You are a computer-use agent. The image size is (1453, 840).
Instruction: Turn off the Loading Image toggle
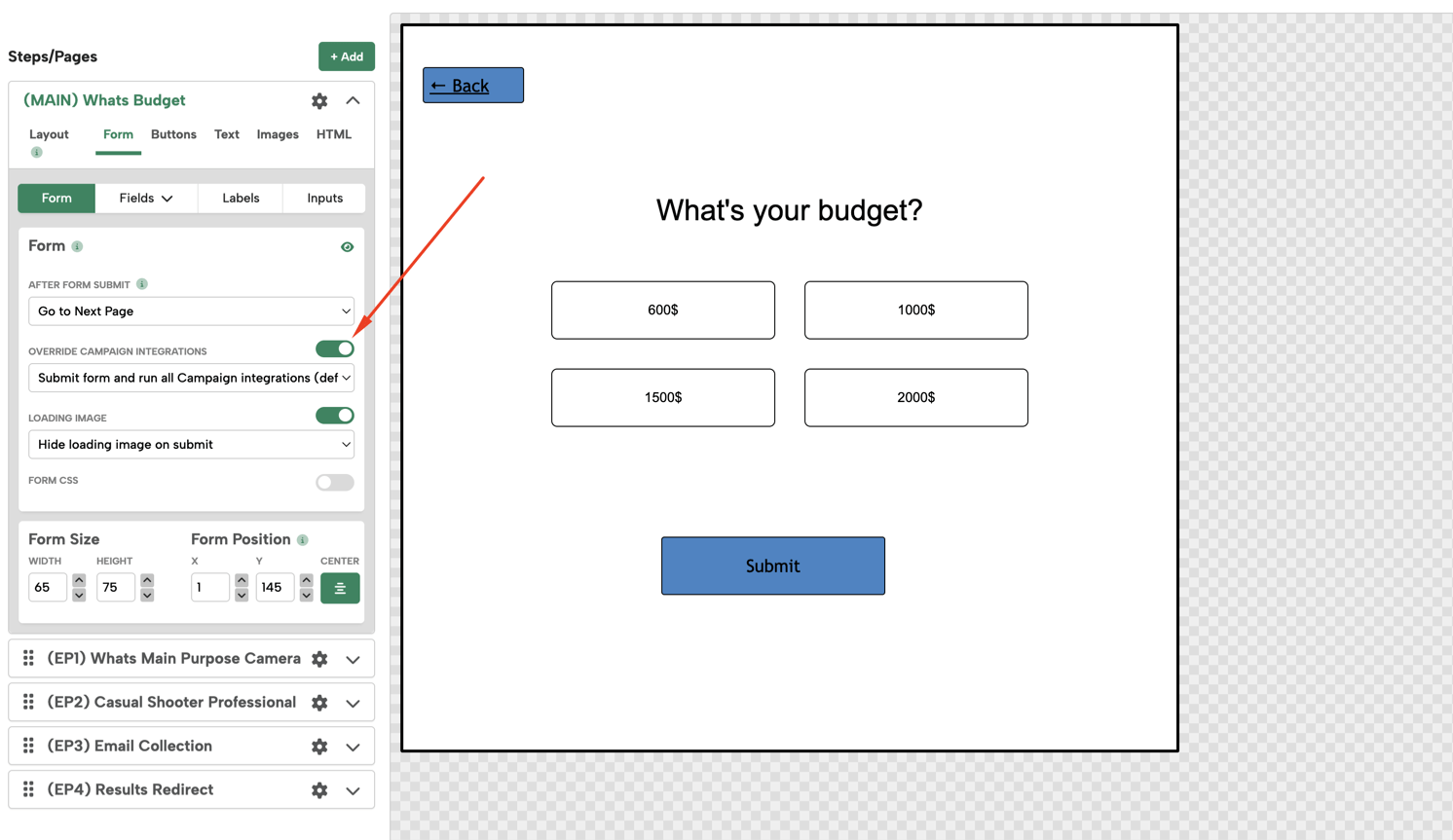coord(334,416)
